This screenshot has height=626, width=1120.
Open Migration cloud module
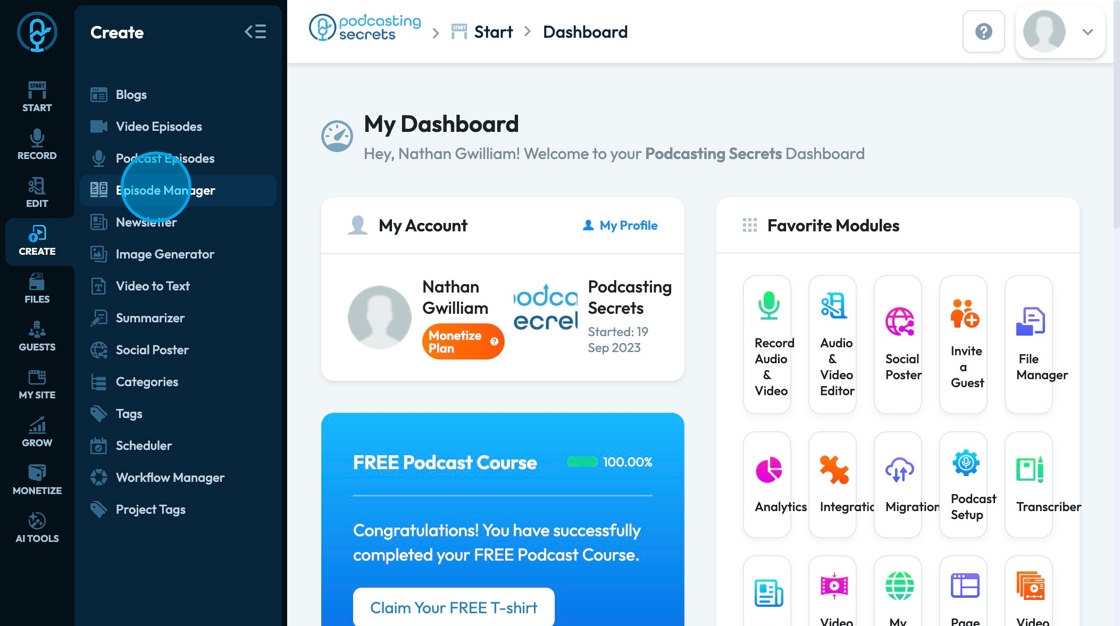tap(898, 485)
